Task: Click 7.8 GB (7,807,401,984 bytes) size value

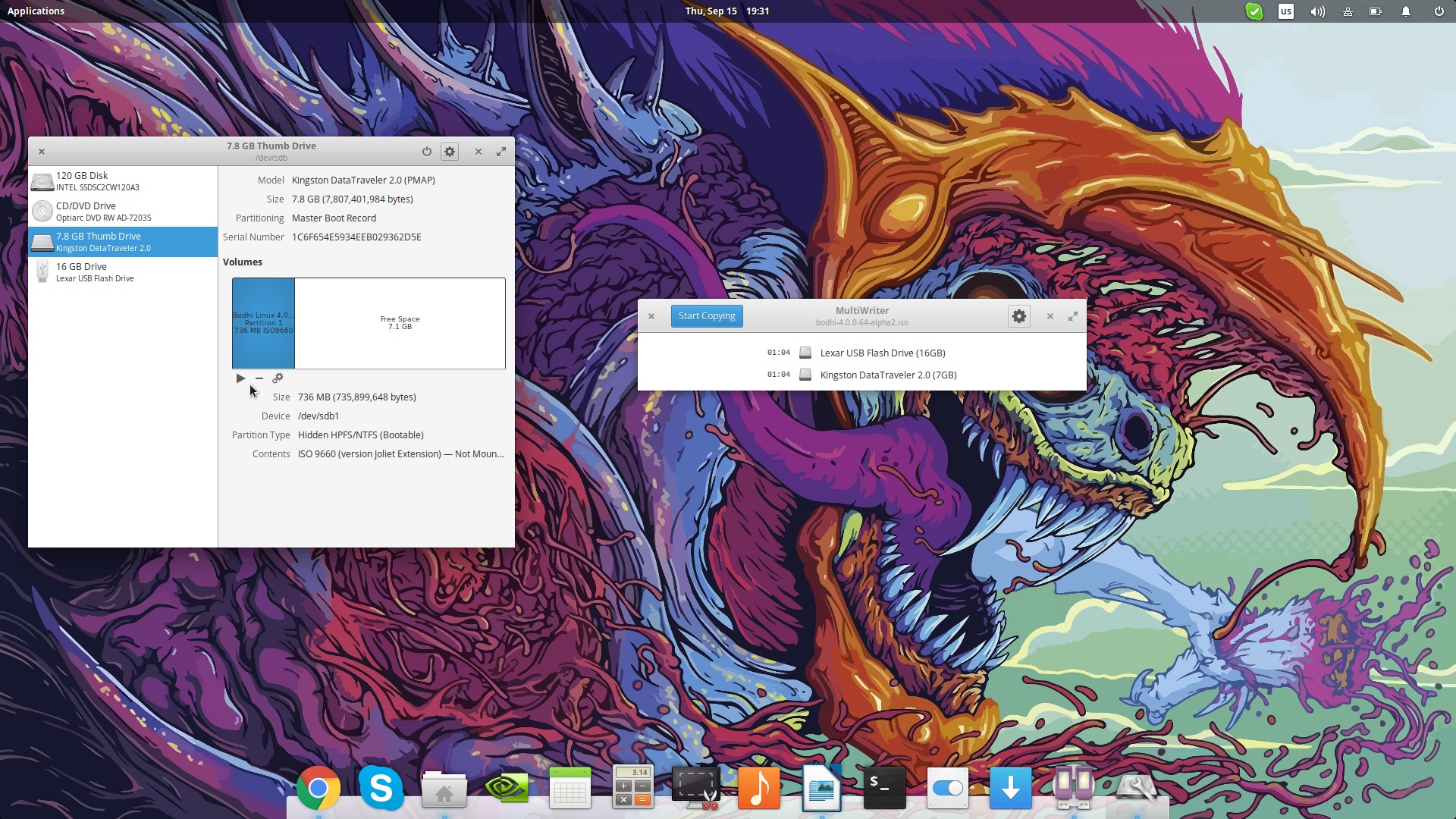Action: [353, 199]
